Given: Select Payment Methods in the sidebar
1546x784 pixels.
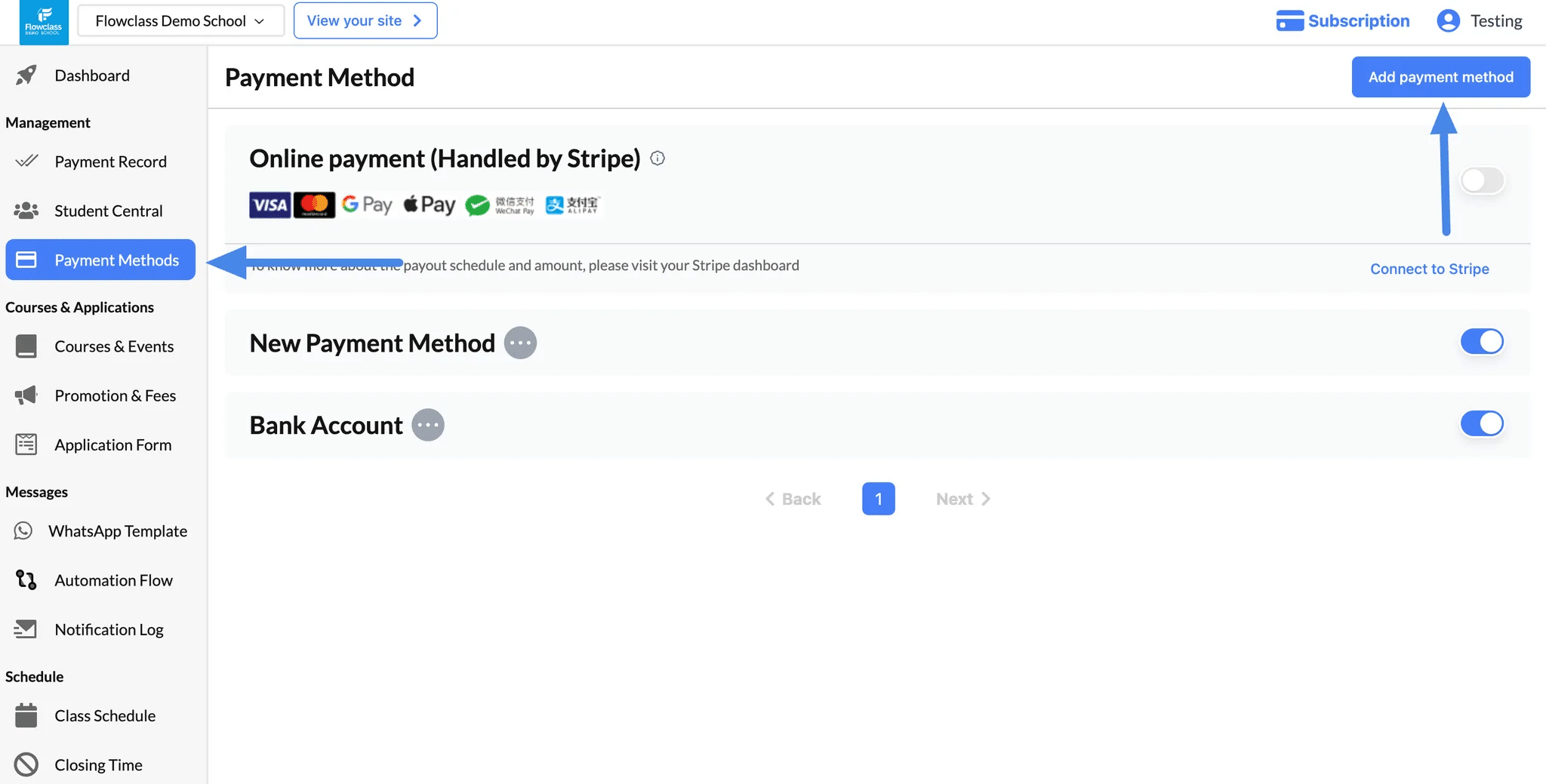Looking at the screenshot, I should pyautogui.click(x=100, y=260).
